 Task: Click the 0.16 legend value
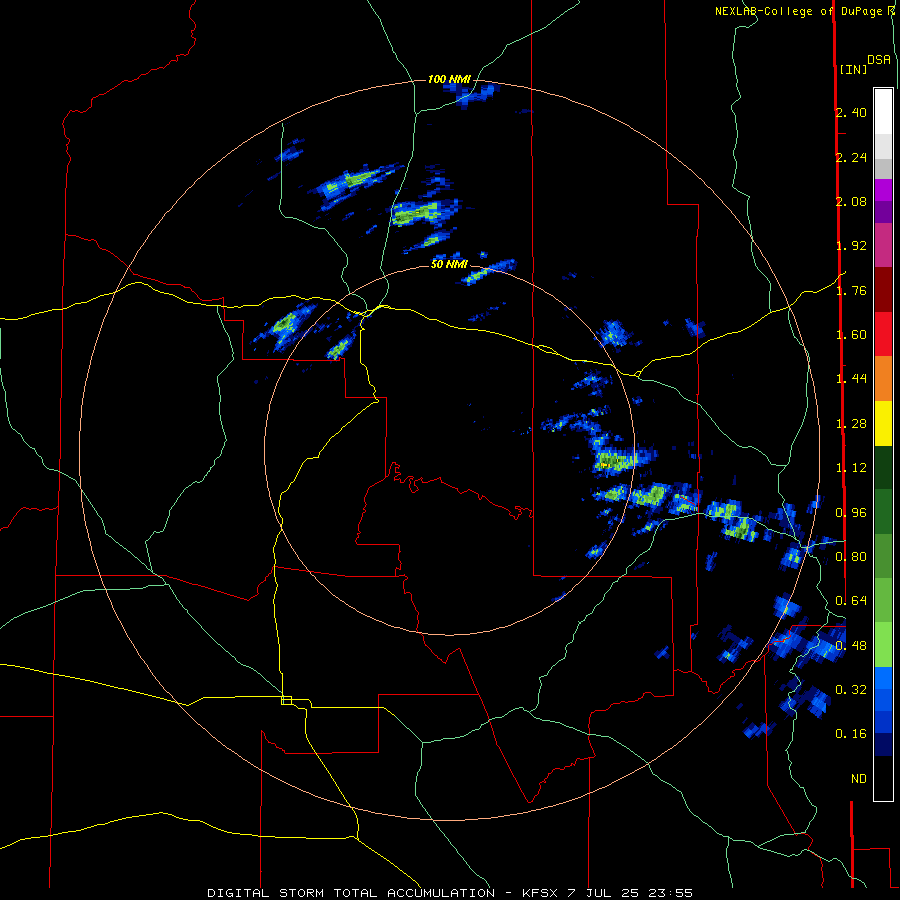pos(851,734)
